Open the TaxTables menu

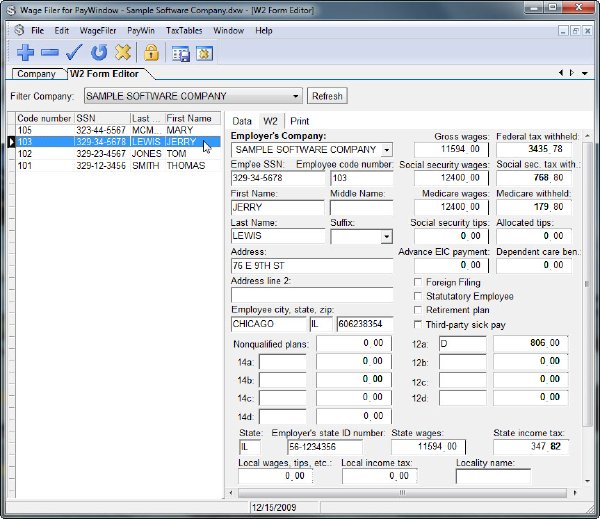[184, 31]
